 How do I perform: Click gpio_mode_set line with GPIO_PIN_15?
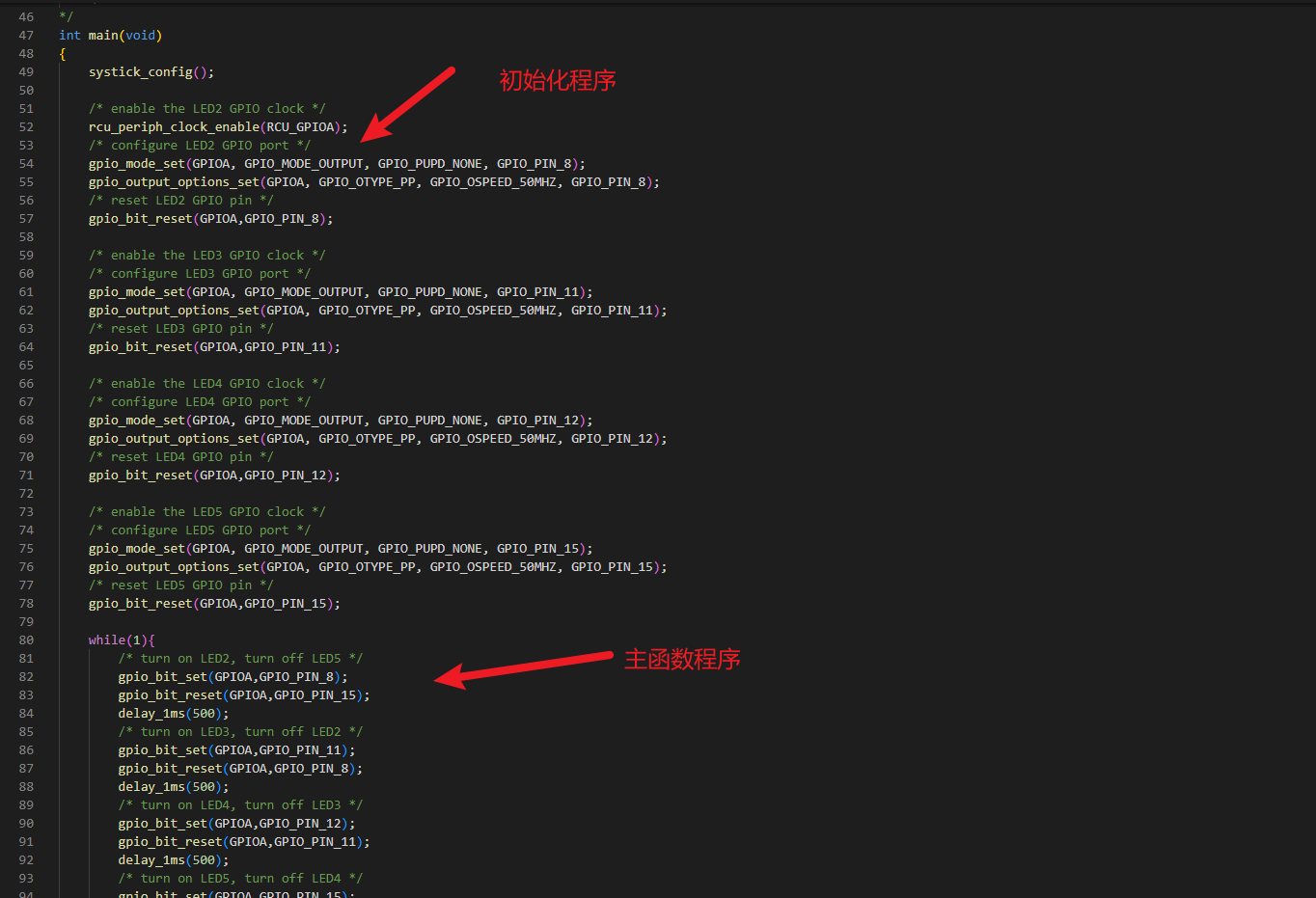[341, 549]
